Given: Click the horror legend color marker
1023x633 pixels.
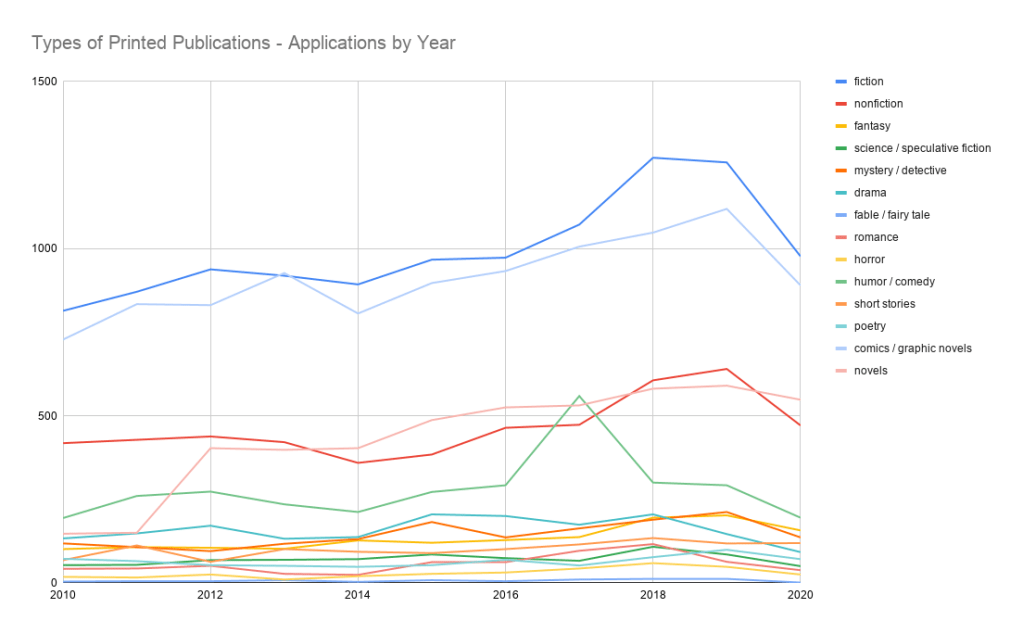Looking at the screenshot, I should [842, 260].
